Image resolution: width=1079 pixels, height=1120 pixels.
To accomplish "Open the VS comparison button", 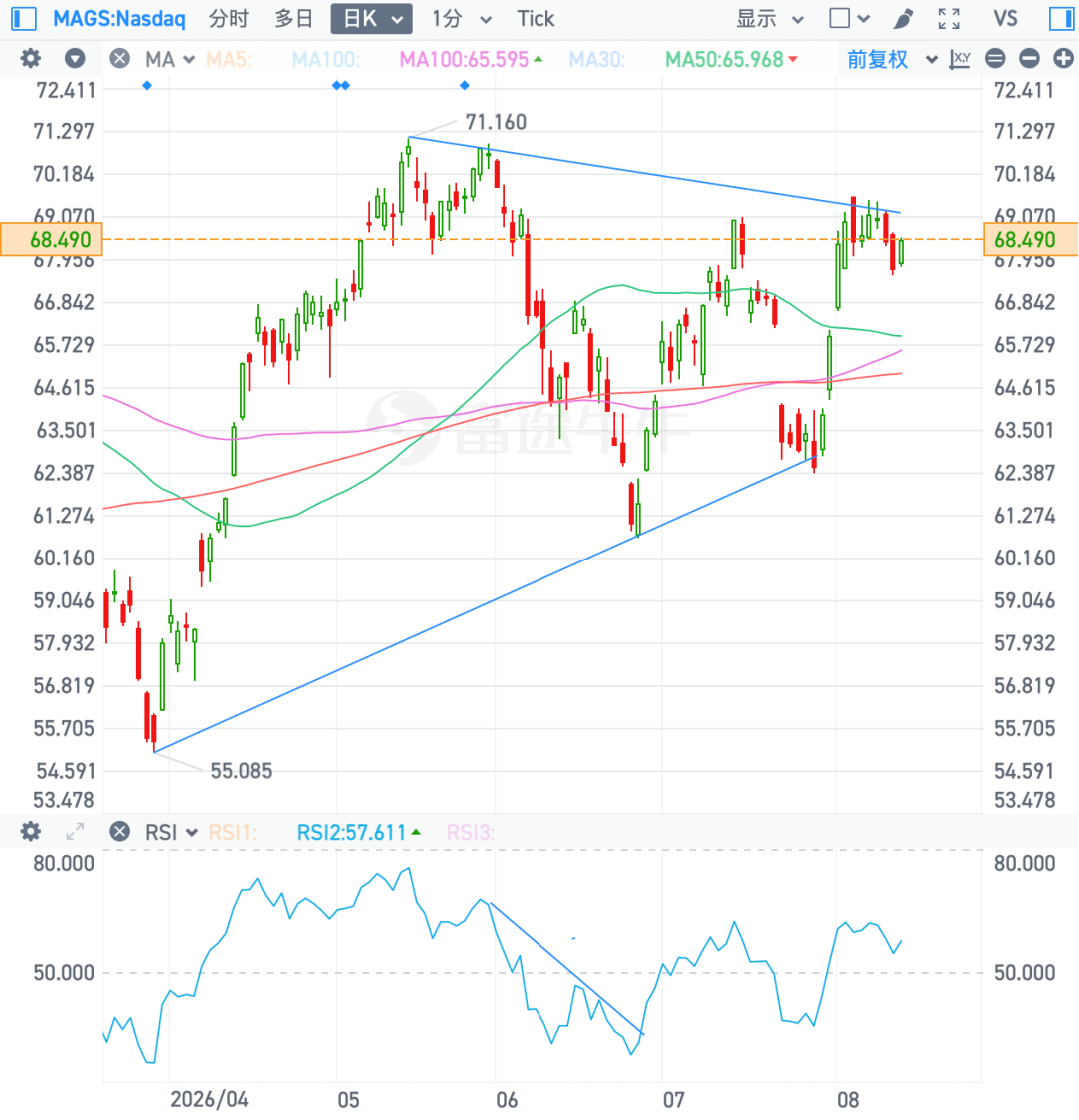I will [1005, 19].
